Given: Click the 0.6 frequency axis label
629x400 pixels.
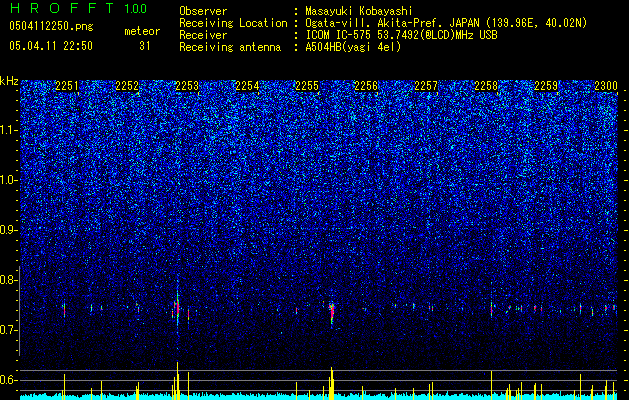Looking at the screenshot, I should click(x=8, y=380).
